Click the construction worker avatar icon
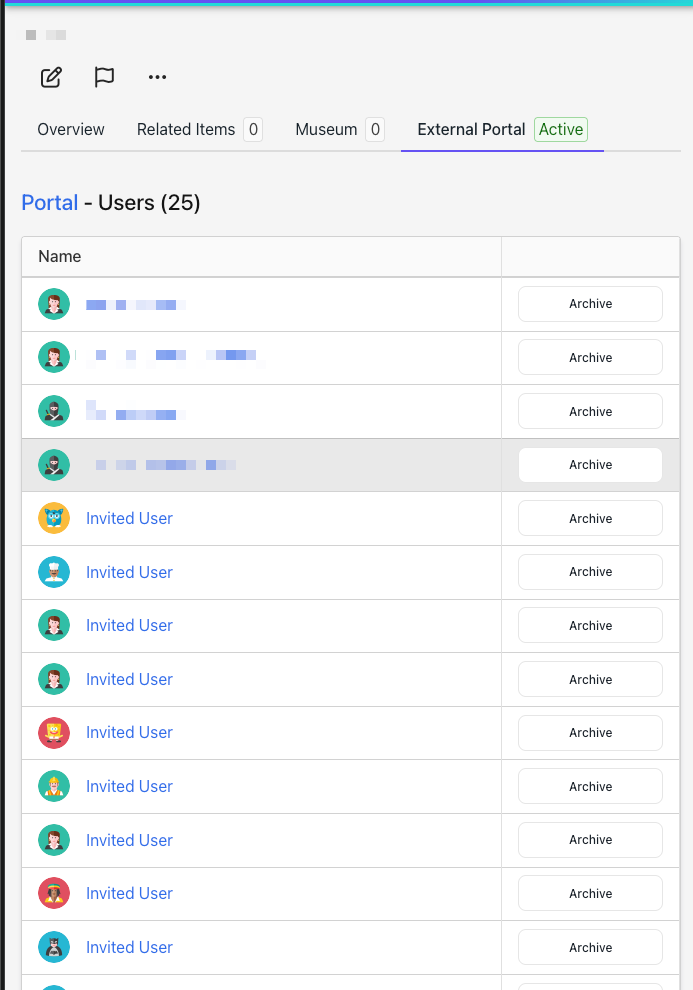693x990 pixels. [x=54, y=787]
